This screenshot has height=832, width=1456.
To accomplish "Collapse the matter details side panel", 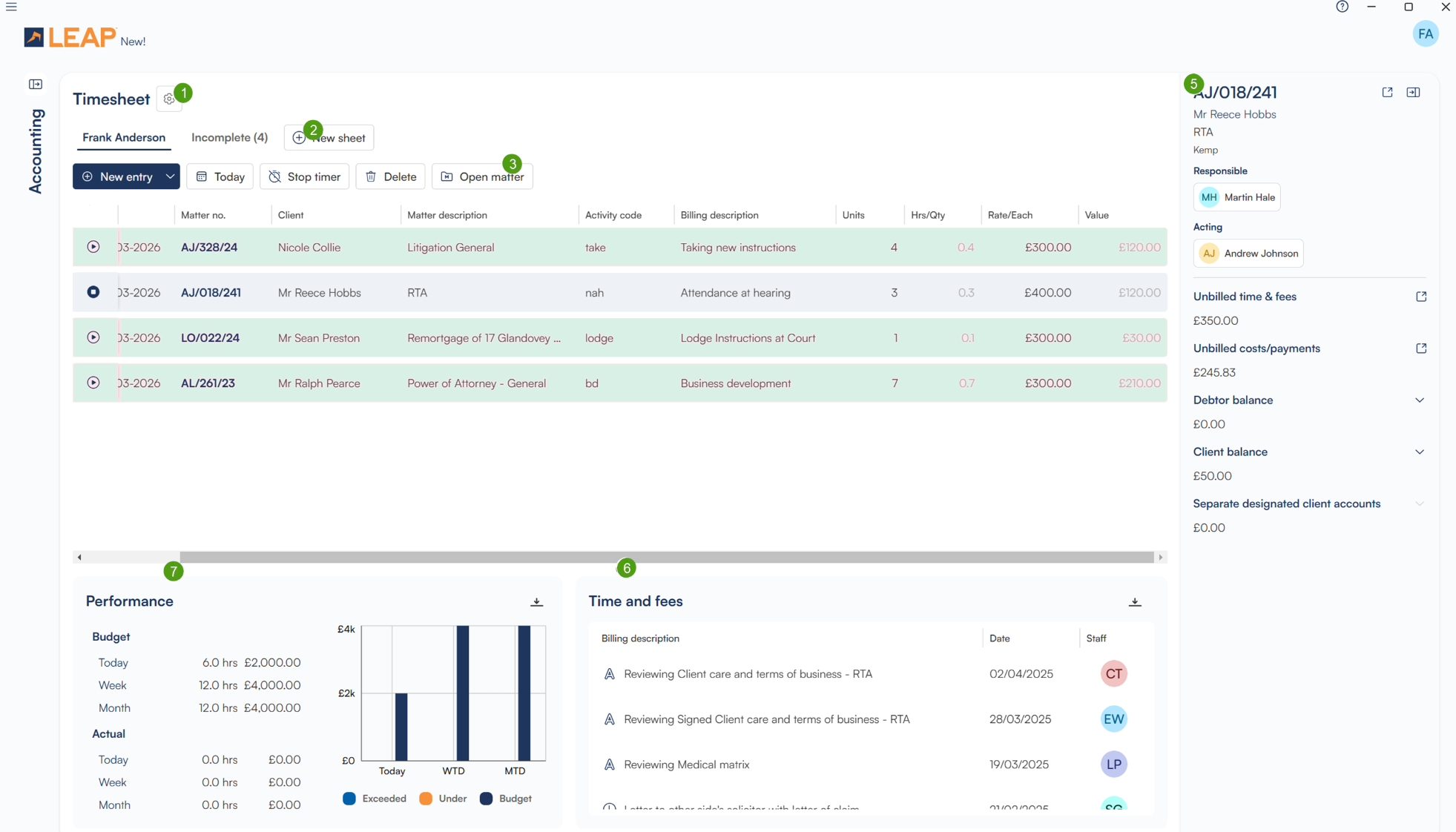I will click(x=1413, y=93).
